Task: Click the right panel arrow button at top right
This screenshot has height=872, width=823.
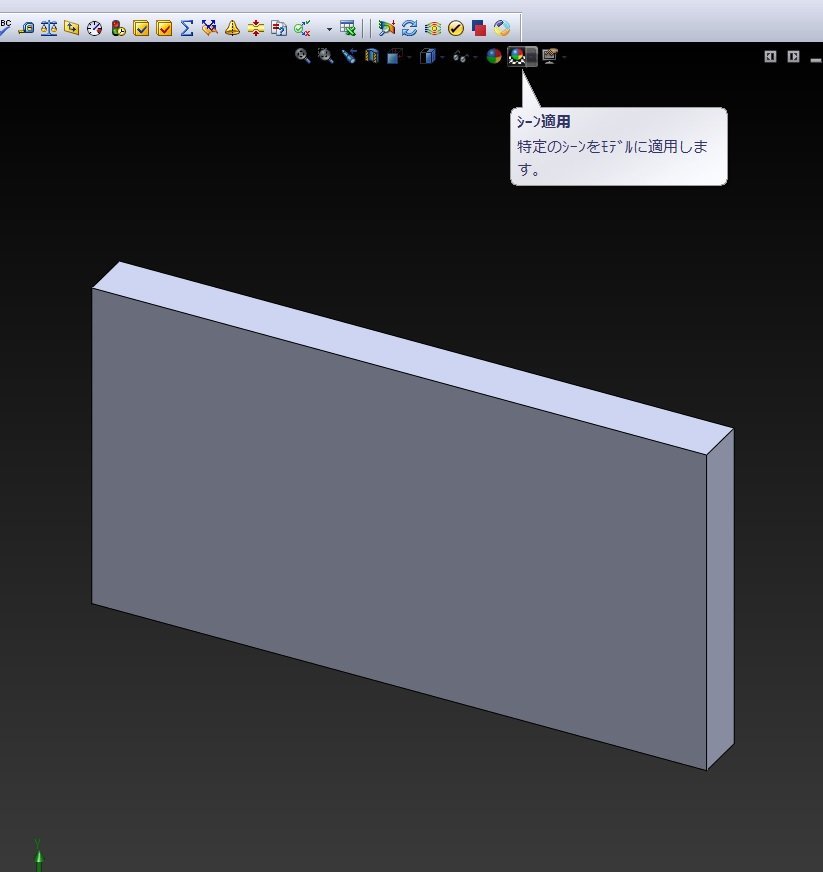Action: point(793,57)
